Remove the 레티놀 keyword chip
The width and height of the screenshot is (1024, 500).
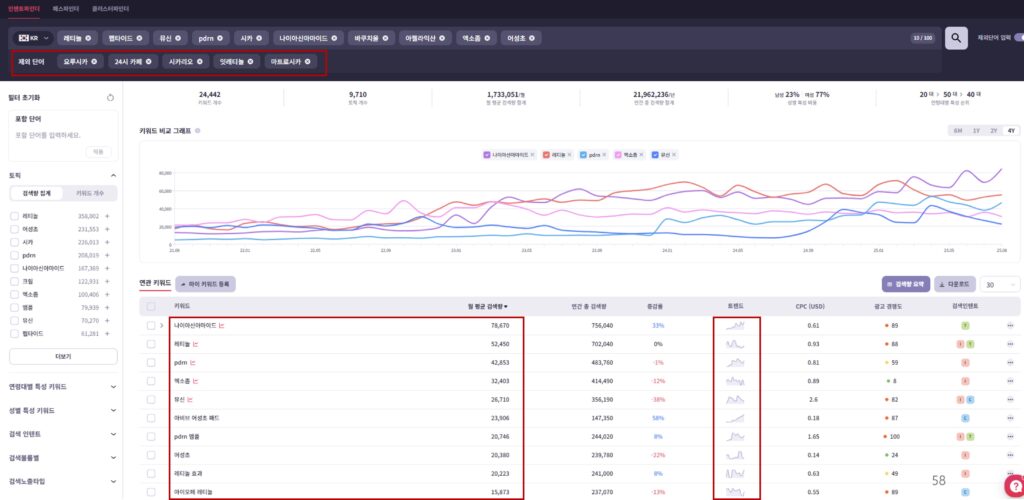(88, 39)
